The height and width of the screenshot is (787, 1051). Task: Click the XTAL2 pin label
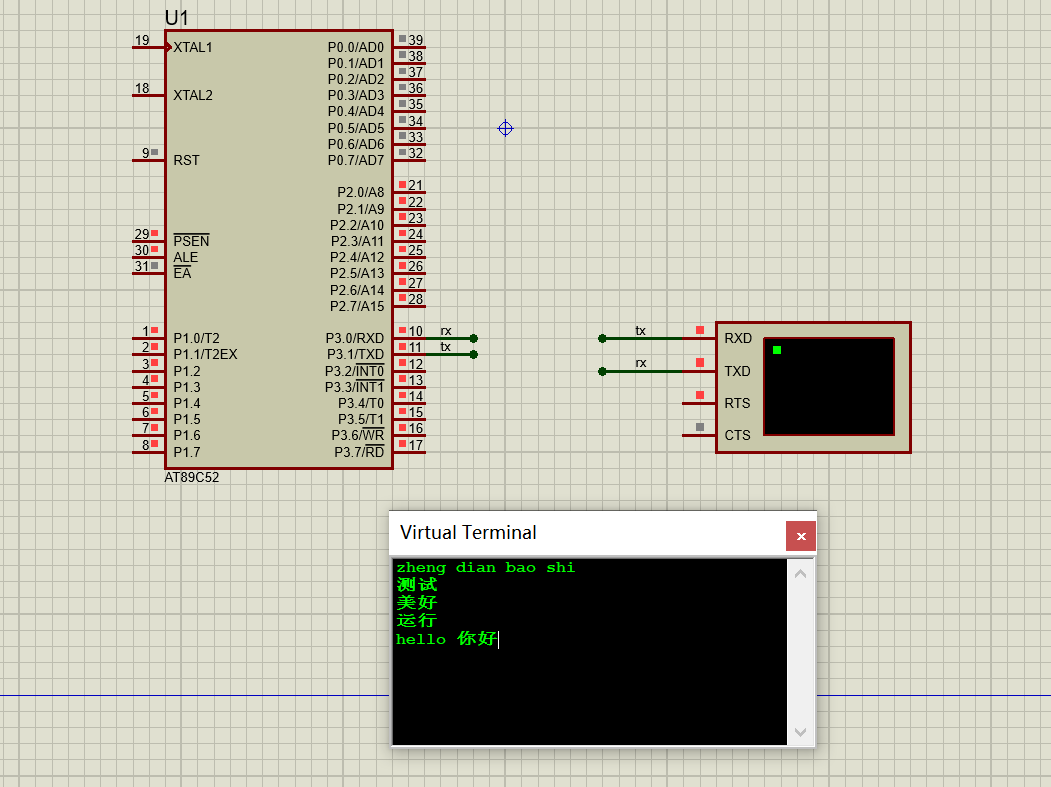(193, 96)
